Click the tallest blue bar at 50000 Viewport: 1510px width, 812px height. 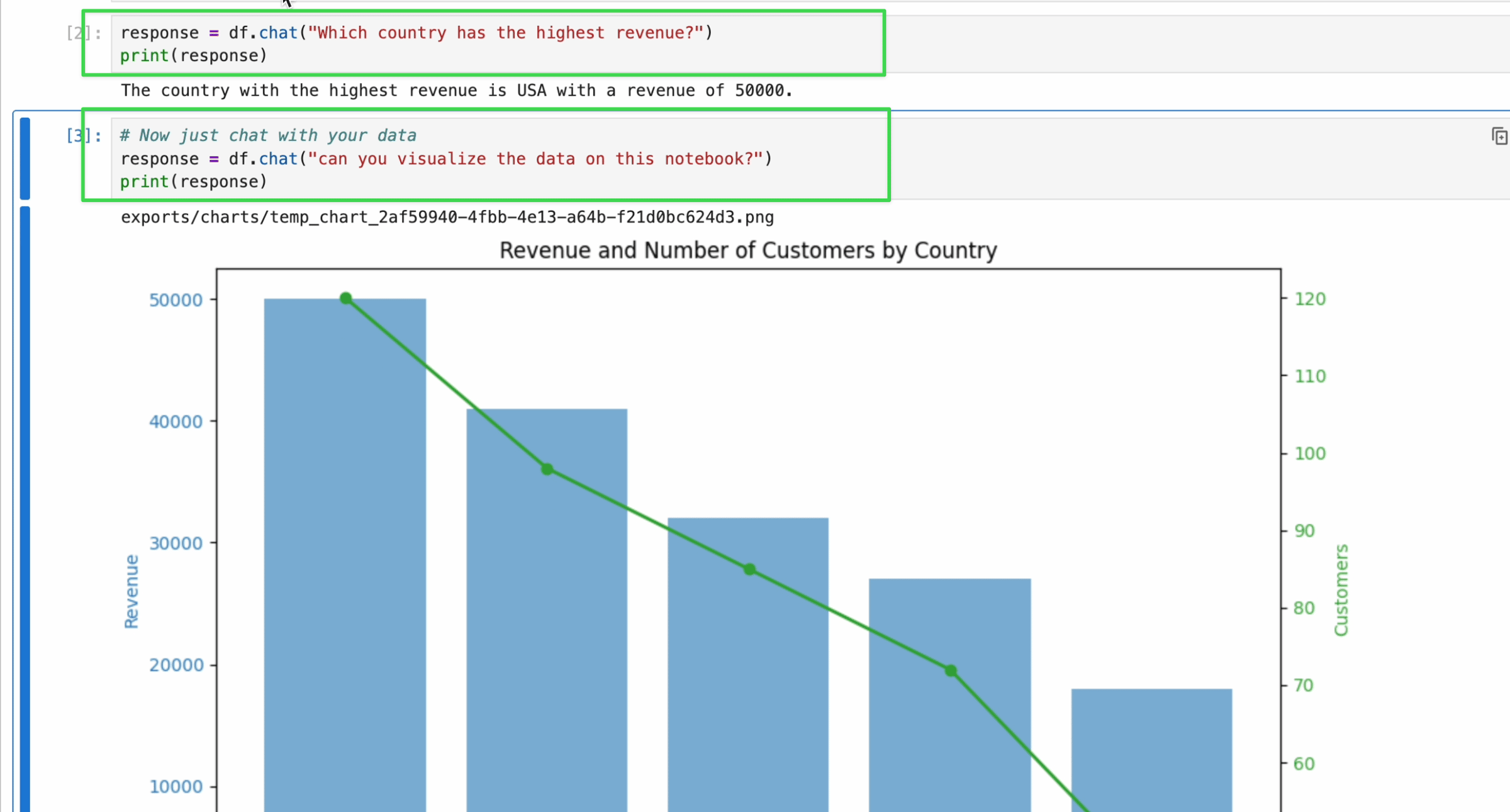[345, 553]
